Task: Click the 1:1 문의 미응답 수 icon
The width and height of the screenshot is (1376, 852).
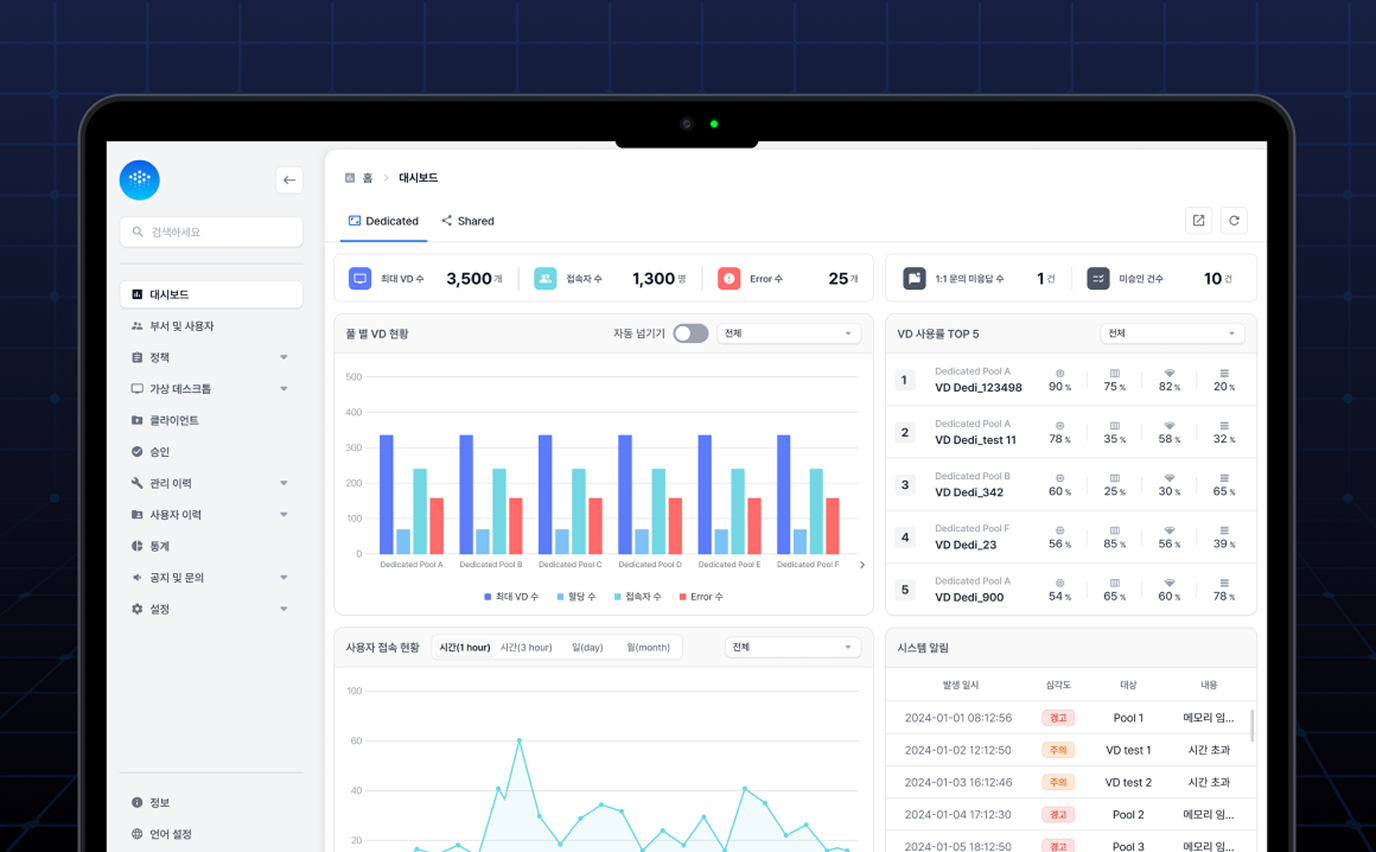Action: click(914, 279)
